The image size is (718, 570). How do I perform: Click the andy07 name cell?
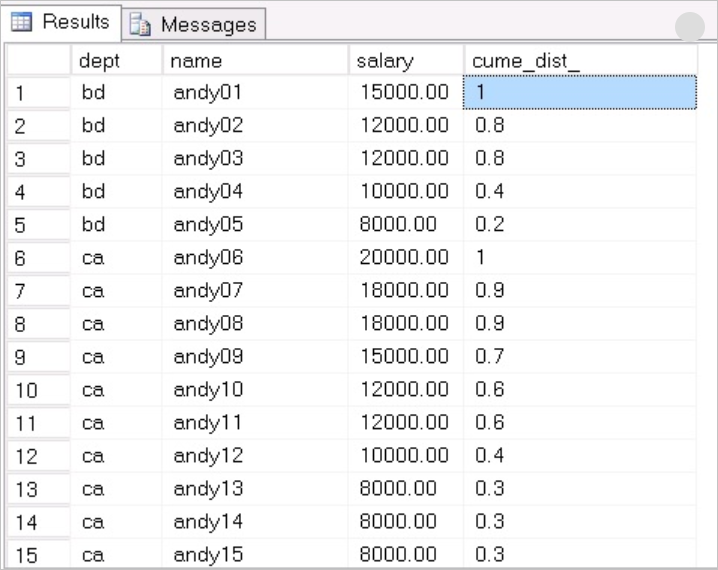tap(255, 291)
